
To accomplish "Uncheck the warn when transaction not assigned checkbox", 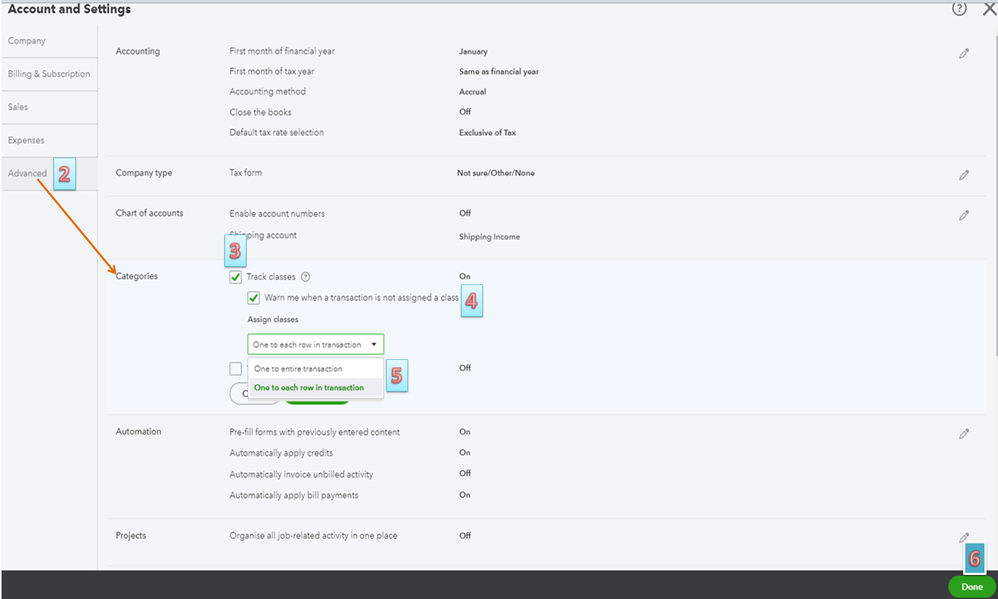I will pyautogui.click(x=254, y=298).
